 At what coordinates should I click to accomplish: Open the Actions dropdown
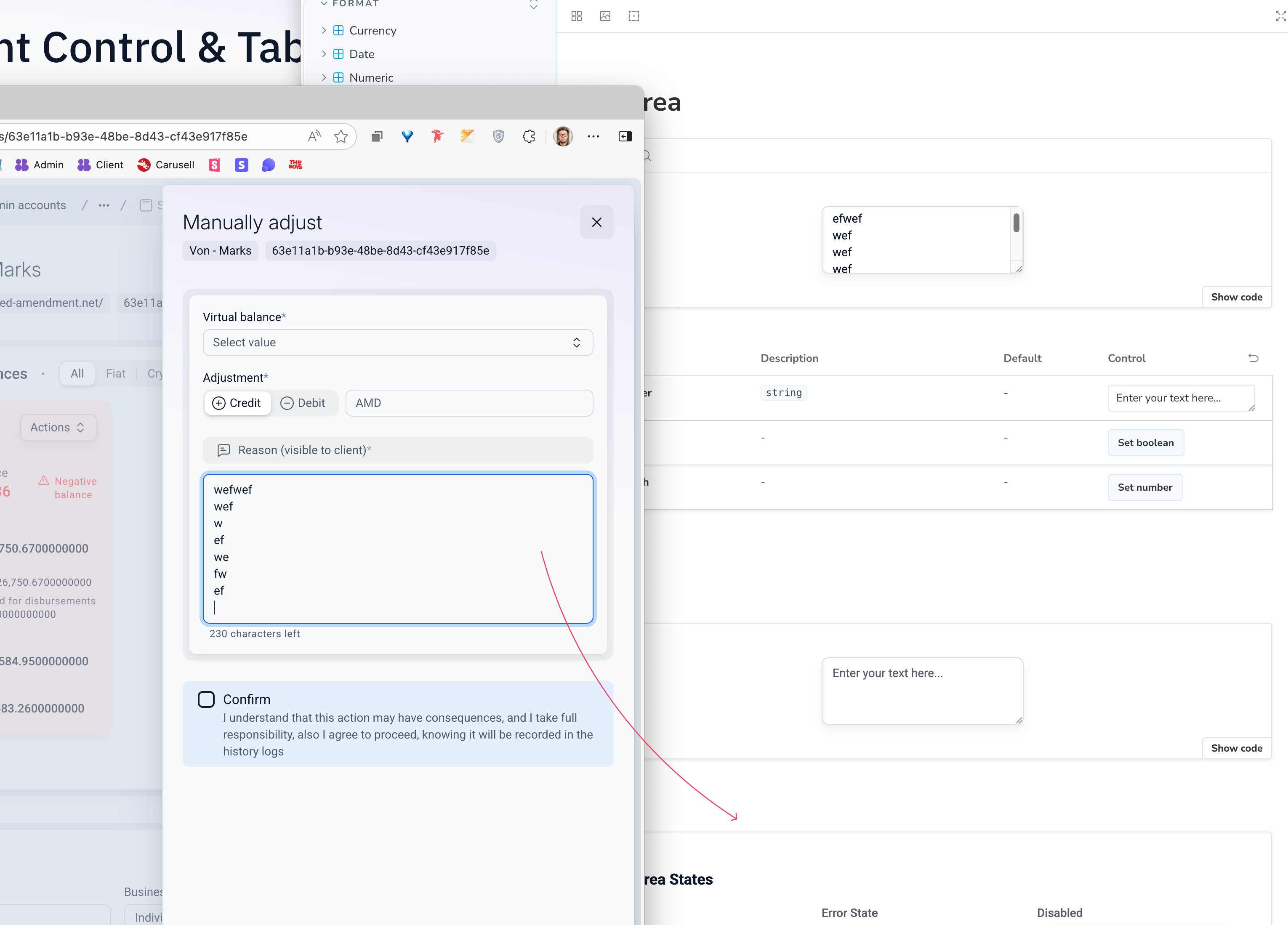59,428
